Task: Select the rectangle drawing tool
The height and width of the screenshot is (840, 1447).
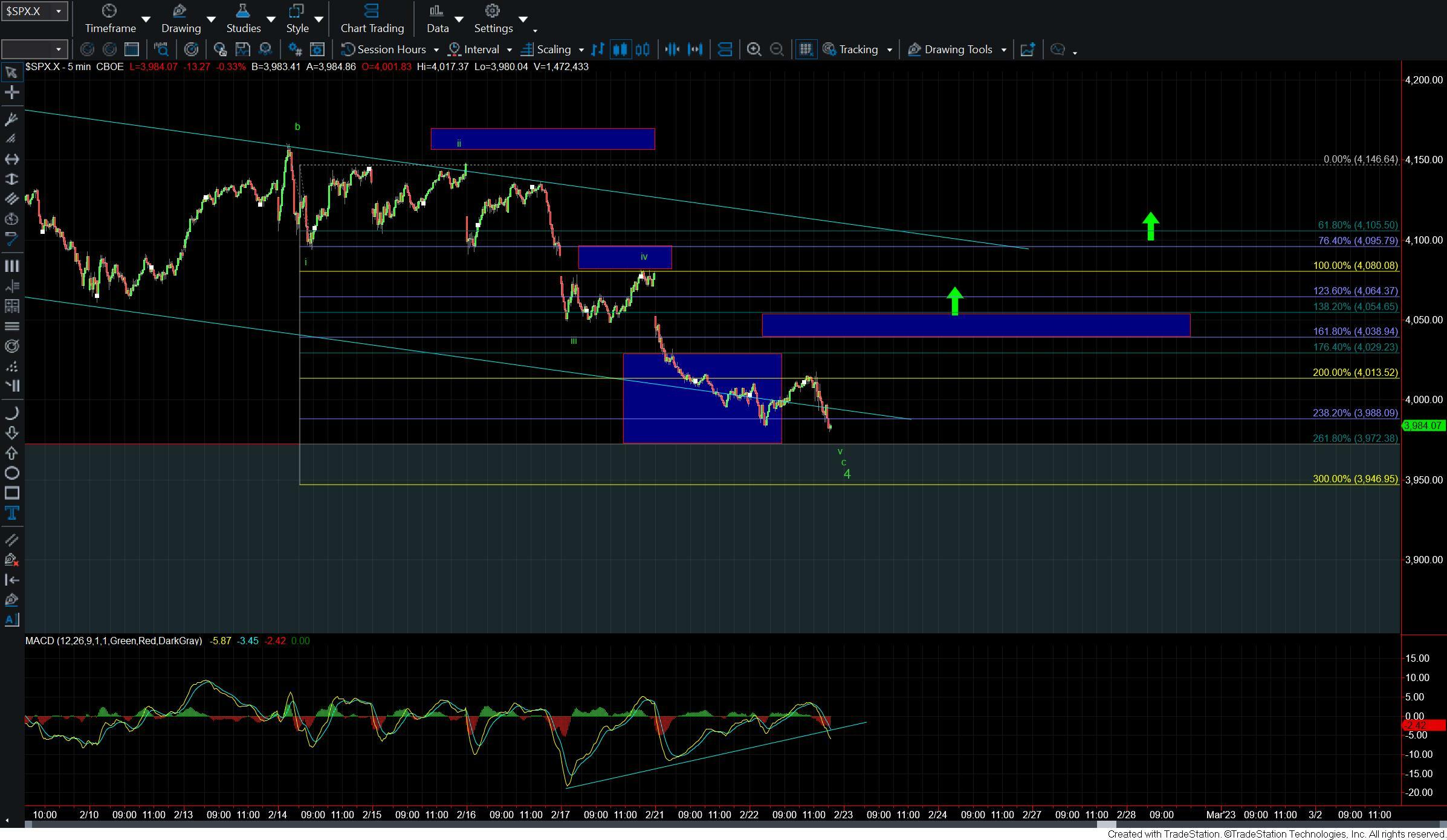Action: pos(11,493)
